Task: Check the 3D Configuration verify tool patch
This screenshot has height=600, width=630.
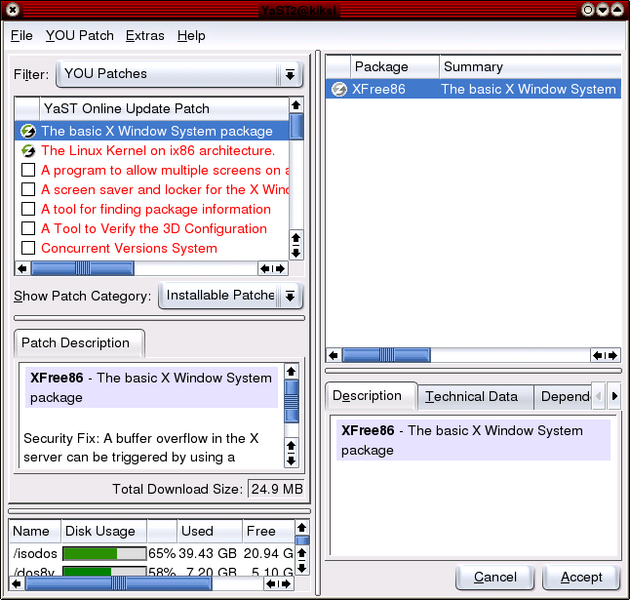Action: tap(28, 229)
